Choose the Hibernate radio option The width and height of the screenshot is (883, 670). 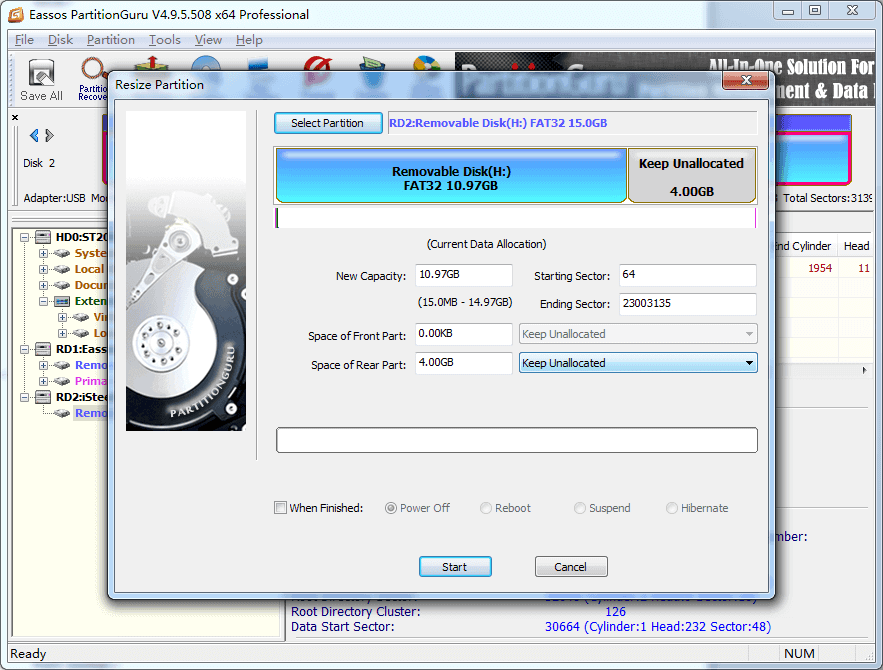[x=671, y=508]
